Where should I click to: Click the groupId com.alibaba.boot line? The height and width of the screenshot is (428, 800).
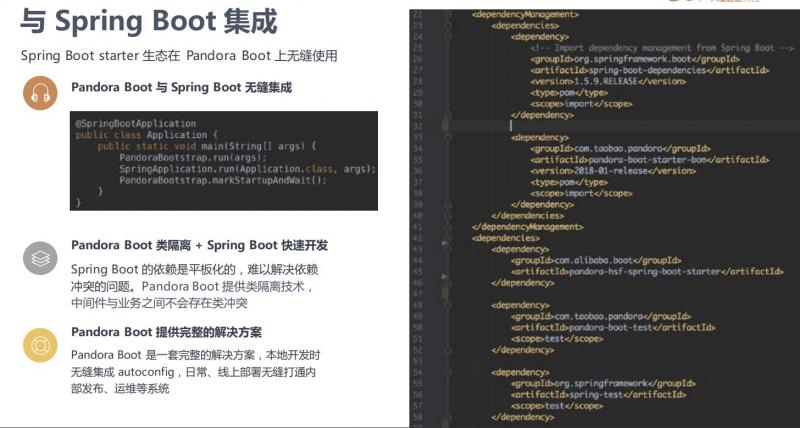[596, 260]
